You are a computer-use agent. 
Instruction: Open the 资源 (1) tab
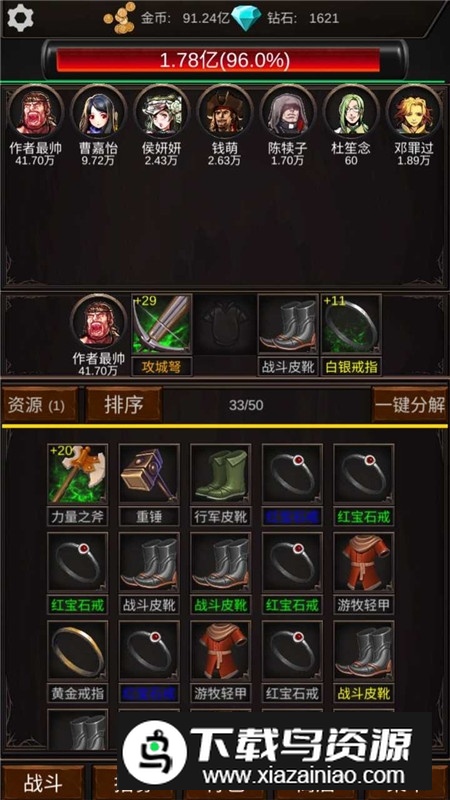(x=40, y=405)
